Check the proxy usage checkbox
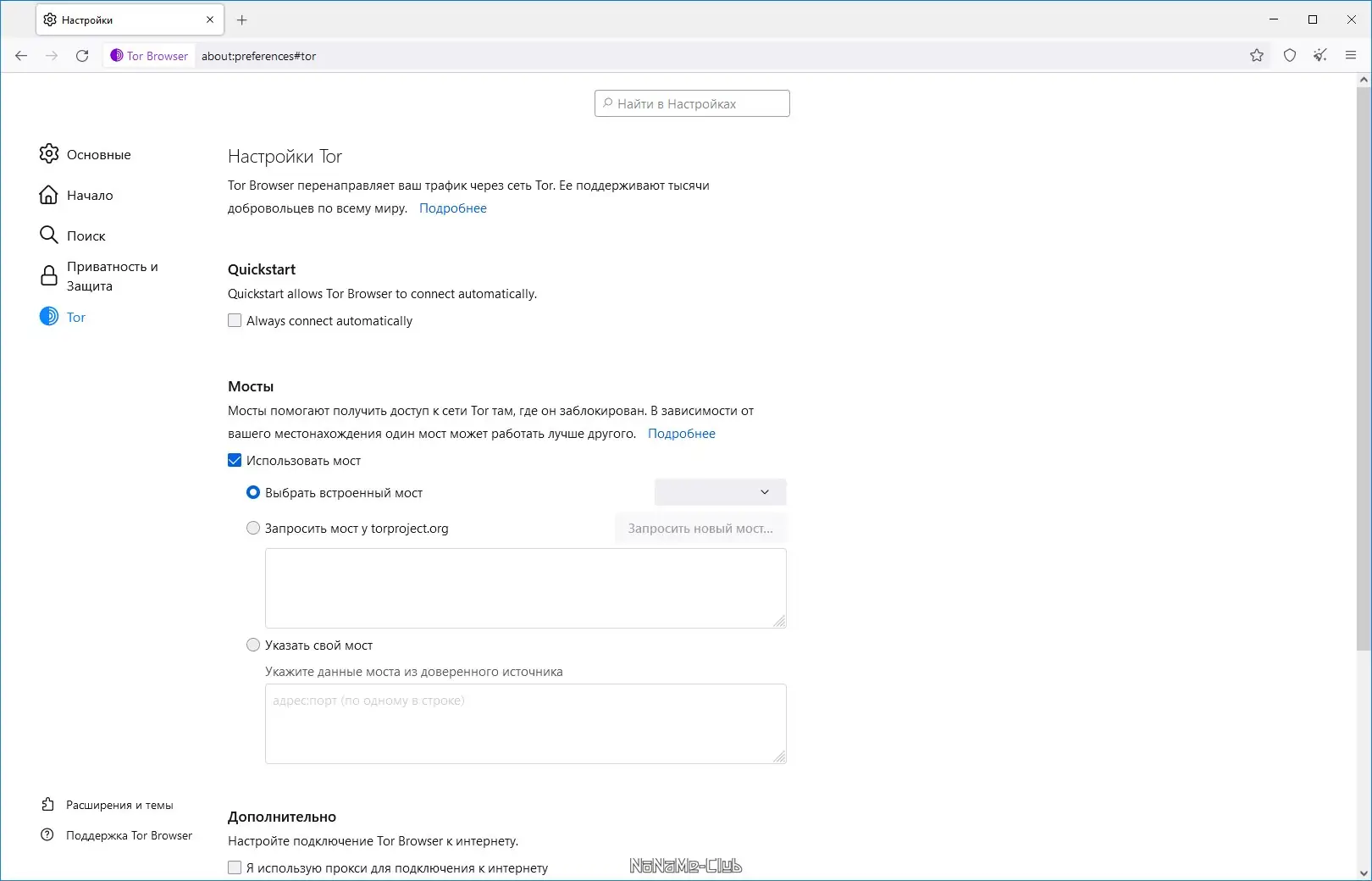 [235, 867]
